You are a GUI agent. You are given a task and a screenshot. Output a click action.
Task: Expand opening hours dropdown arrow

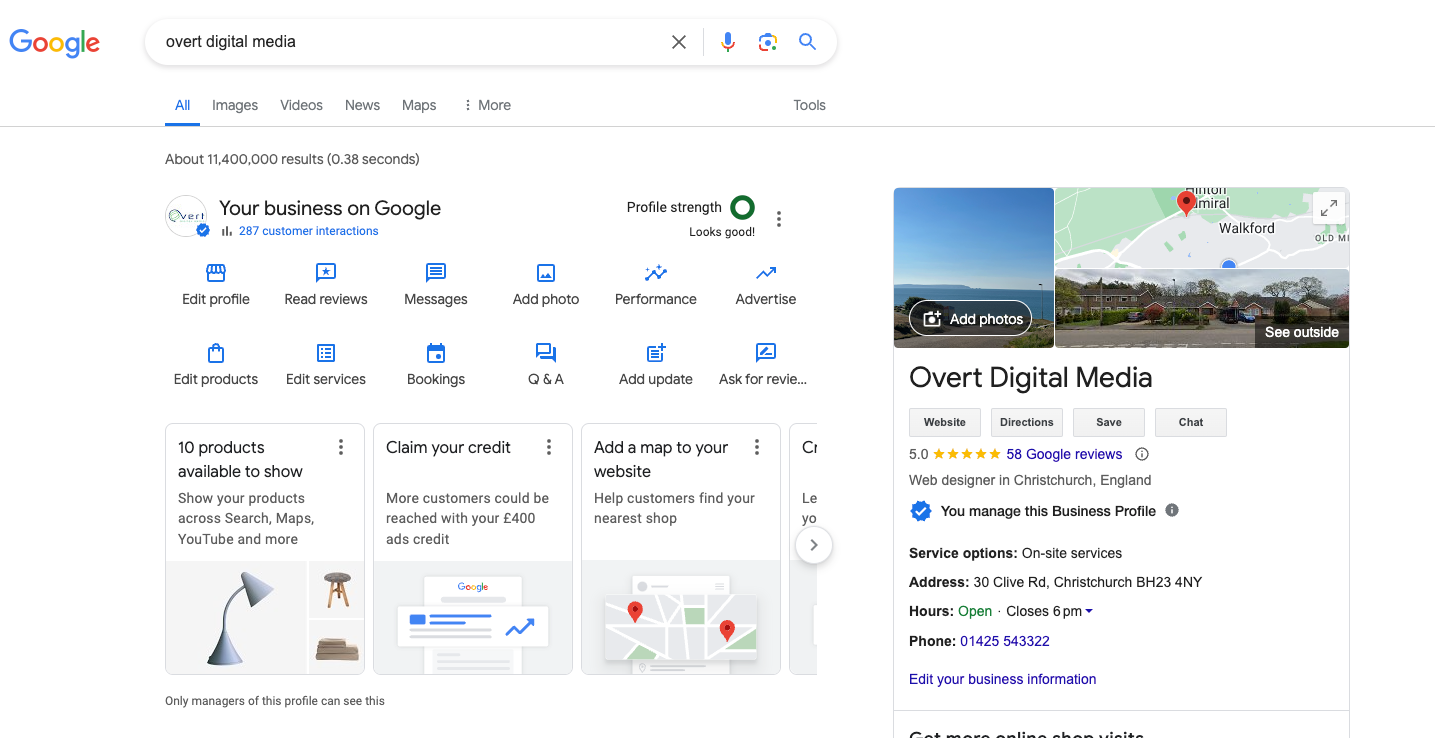(1089, 611)
